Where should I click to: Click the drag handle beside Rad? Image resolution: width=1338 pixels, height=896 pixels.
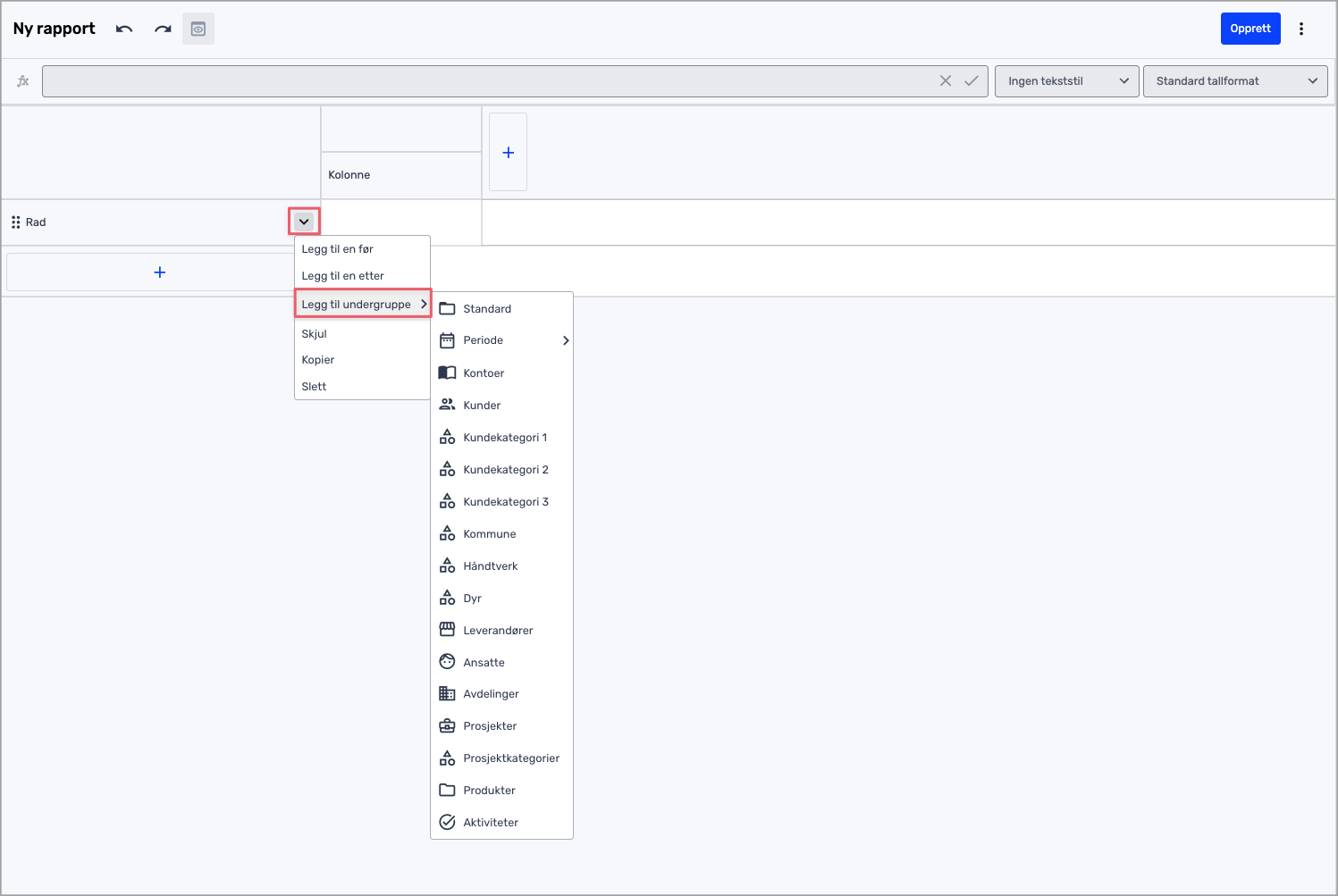(15, 222)
